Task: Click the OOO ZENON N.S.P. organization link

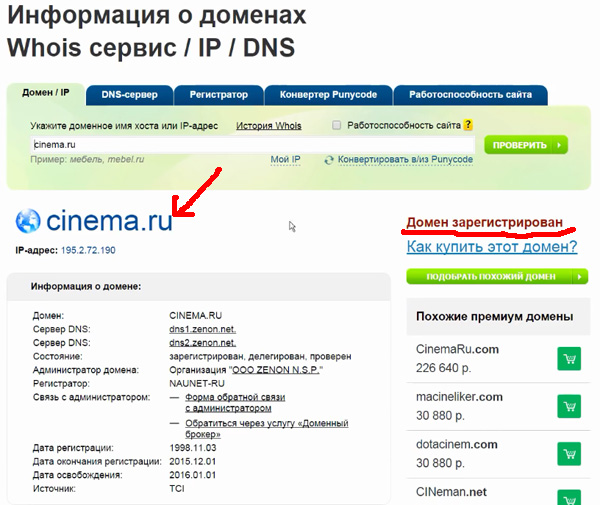Action: click(x=276, y=370)
